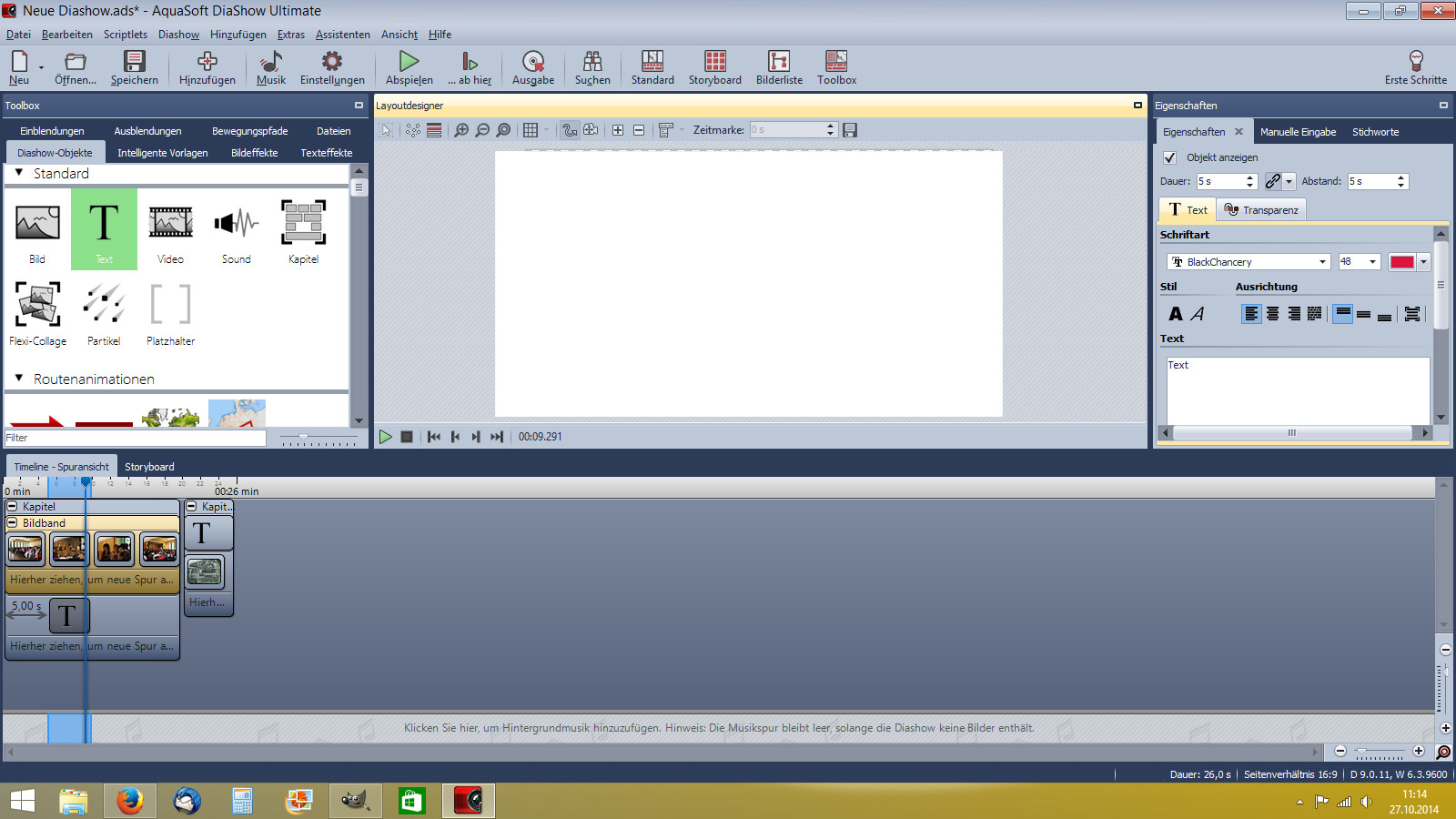This screenshot has width=1456, height=819.
Task: Toggle the Objekt anzeigen checkbox
Action: click(1170, 157)
